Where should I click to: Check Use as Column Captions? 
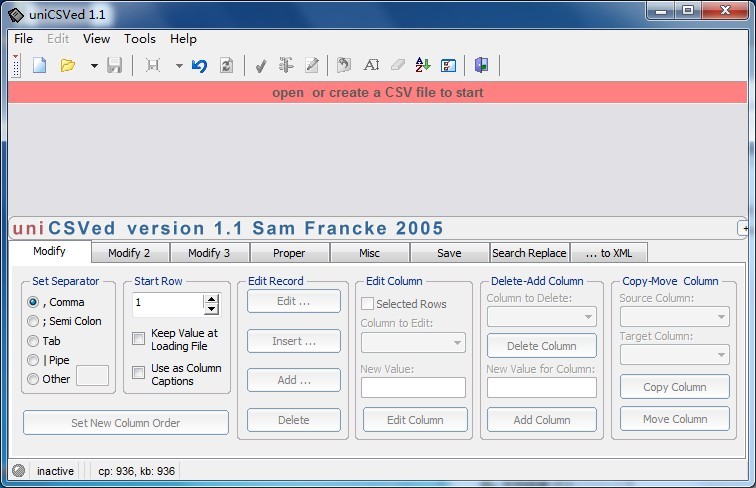coord(139,373)
